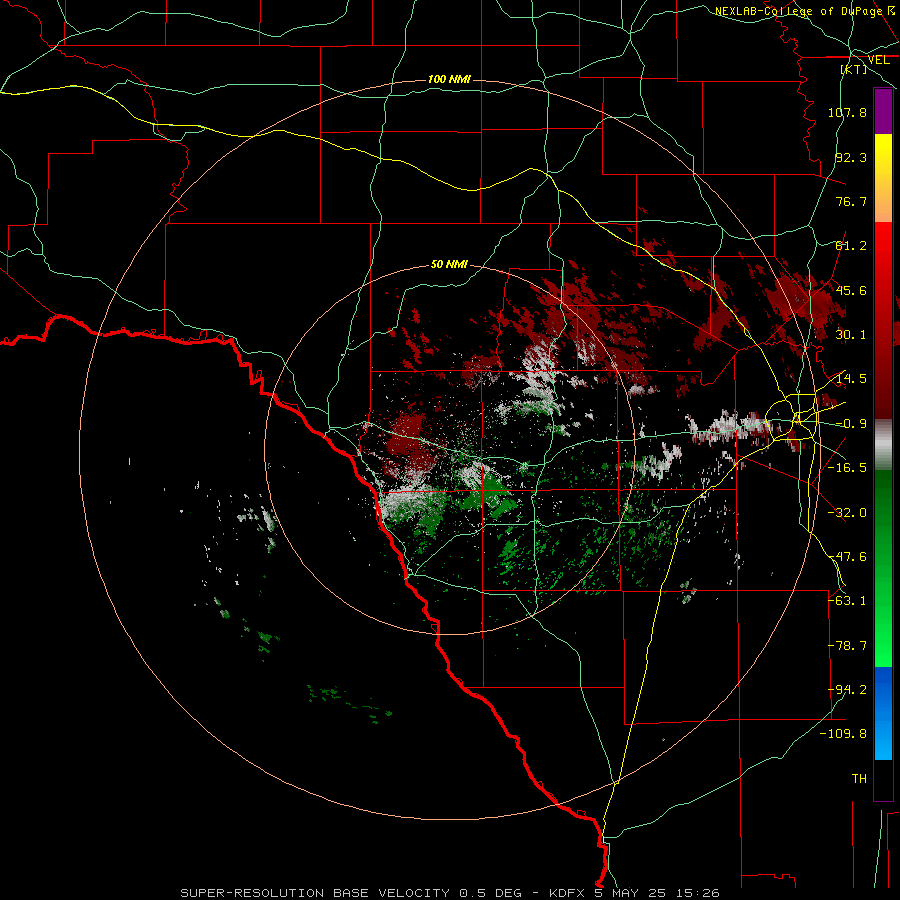Screen dimensions: 900x900
Task: Click the TH threshold label in legend
Action: (x=859, y=779)
